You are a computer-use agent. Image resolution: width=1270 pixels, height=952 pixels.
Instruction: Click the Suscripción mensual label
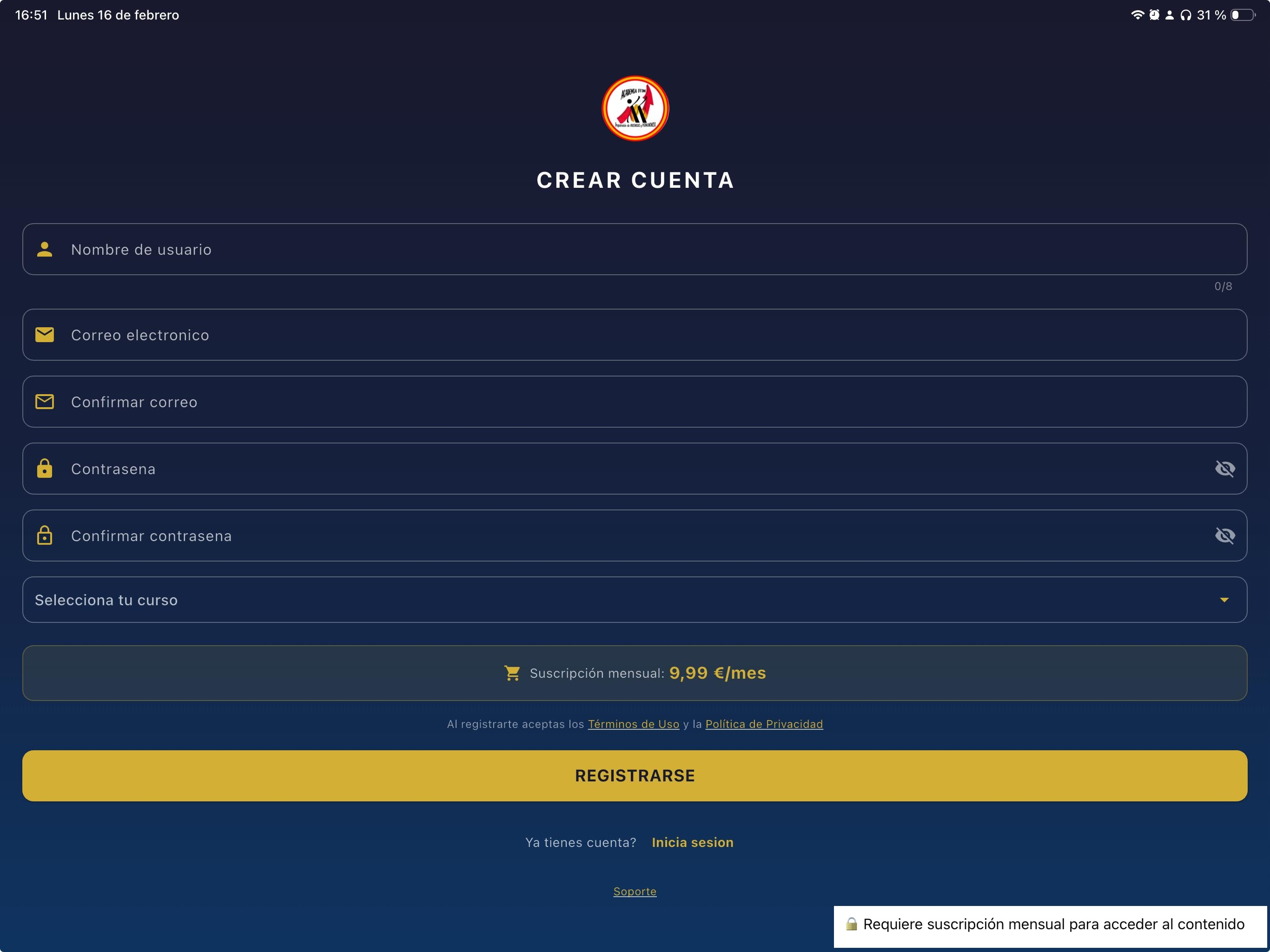(597, 674)
